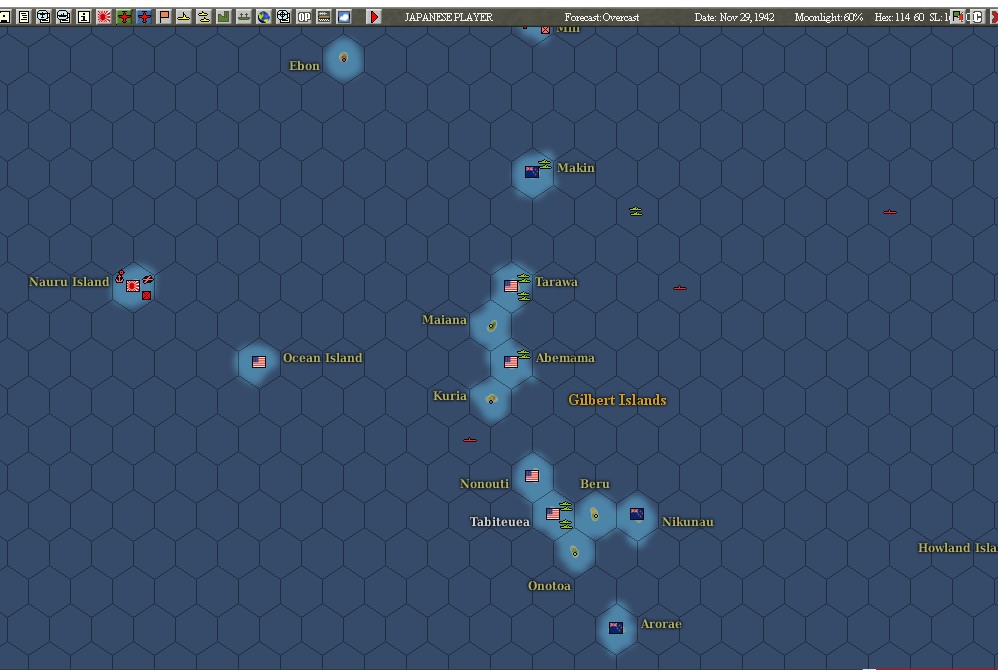Screen dimensions: 998x670
Task: Open the cloud weather toolbar icon
Action: [344, 17]
